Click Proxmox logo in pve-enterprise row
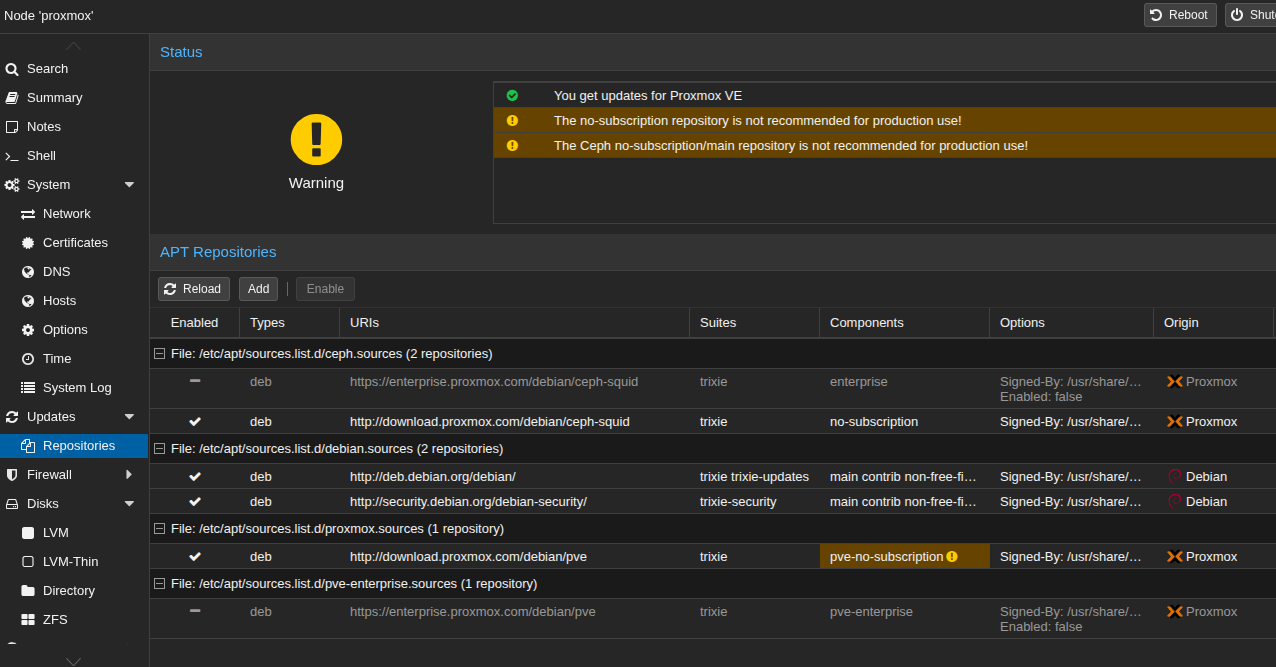Screen dimensions: 1276x667 click(1175, 612)
